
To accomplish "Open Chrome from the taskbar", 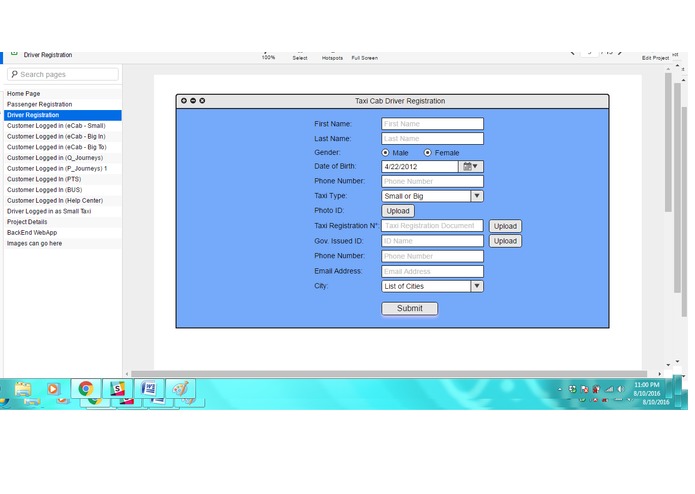I will (86, 389).
